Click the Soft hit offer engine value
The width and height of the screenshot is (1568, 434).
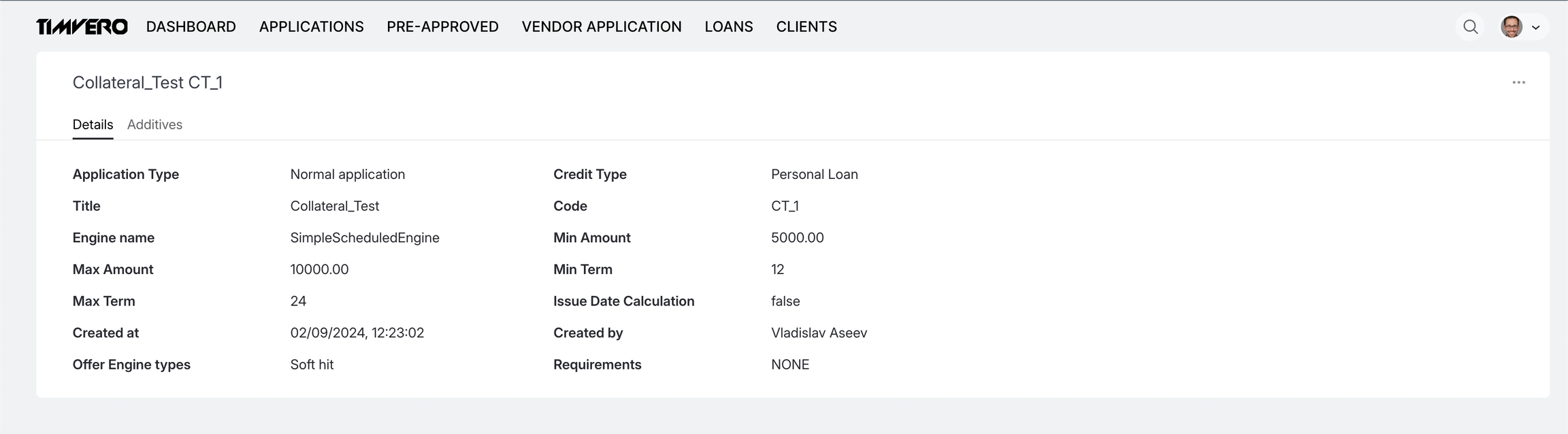[312, 365]
